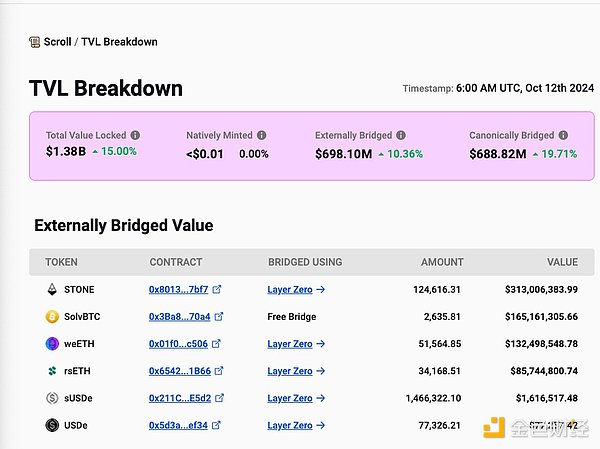This screenshot has height=449, width=600.
Task: Click external link icon beside 0x211C...E5d2
Action: (x=219, y=398)
